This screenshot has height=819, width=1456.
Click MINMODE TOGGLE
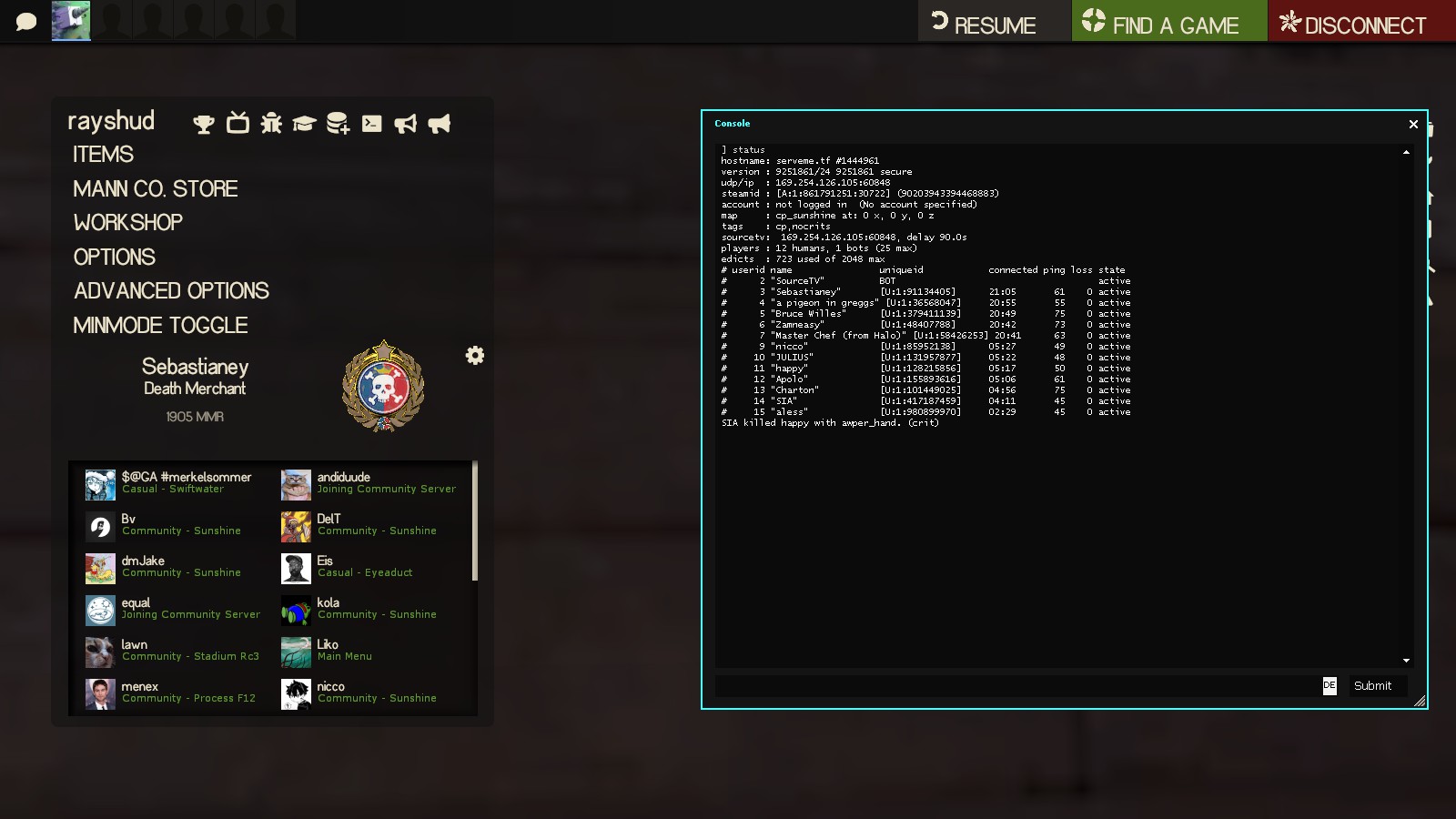coord(160,326)
